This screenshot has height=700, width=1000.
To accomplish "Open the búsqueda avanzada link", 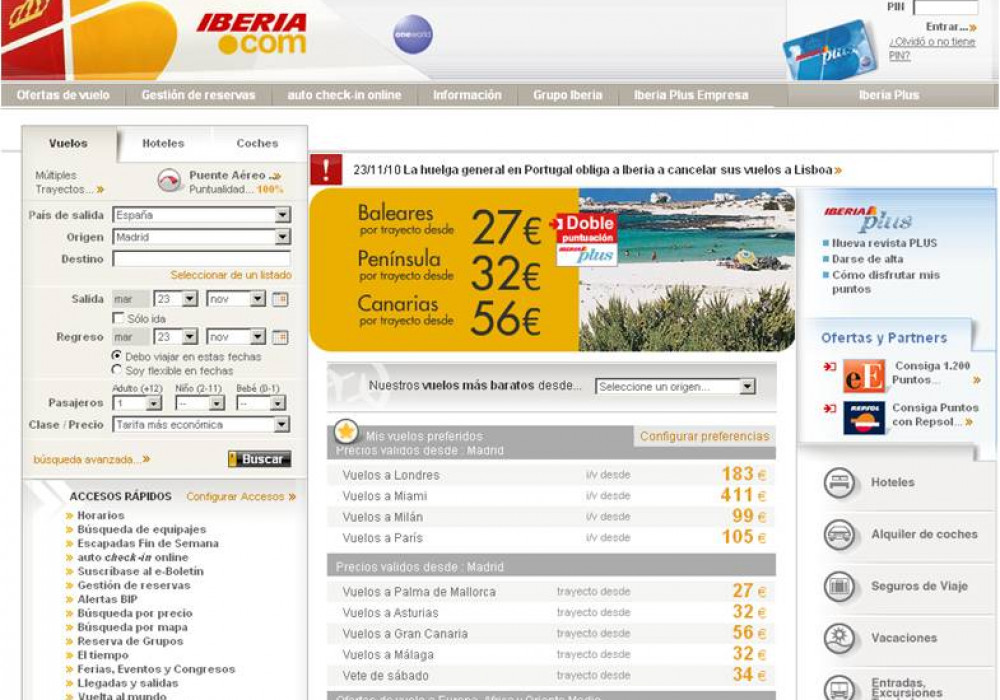I will coord(92,459).
